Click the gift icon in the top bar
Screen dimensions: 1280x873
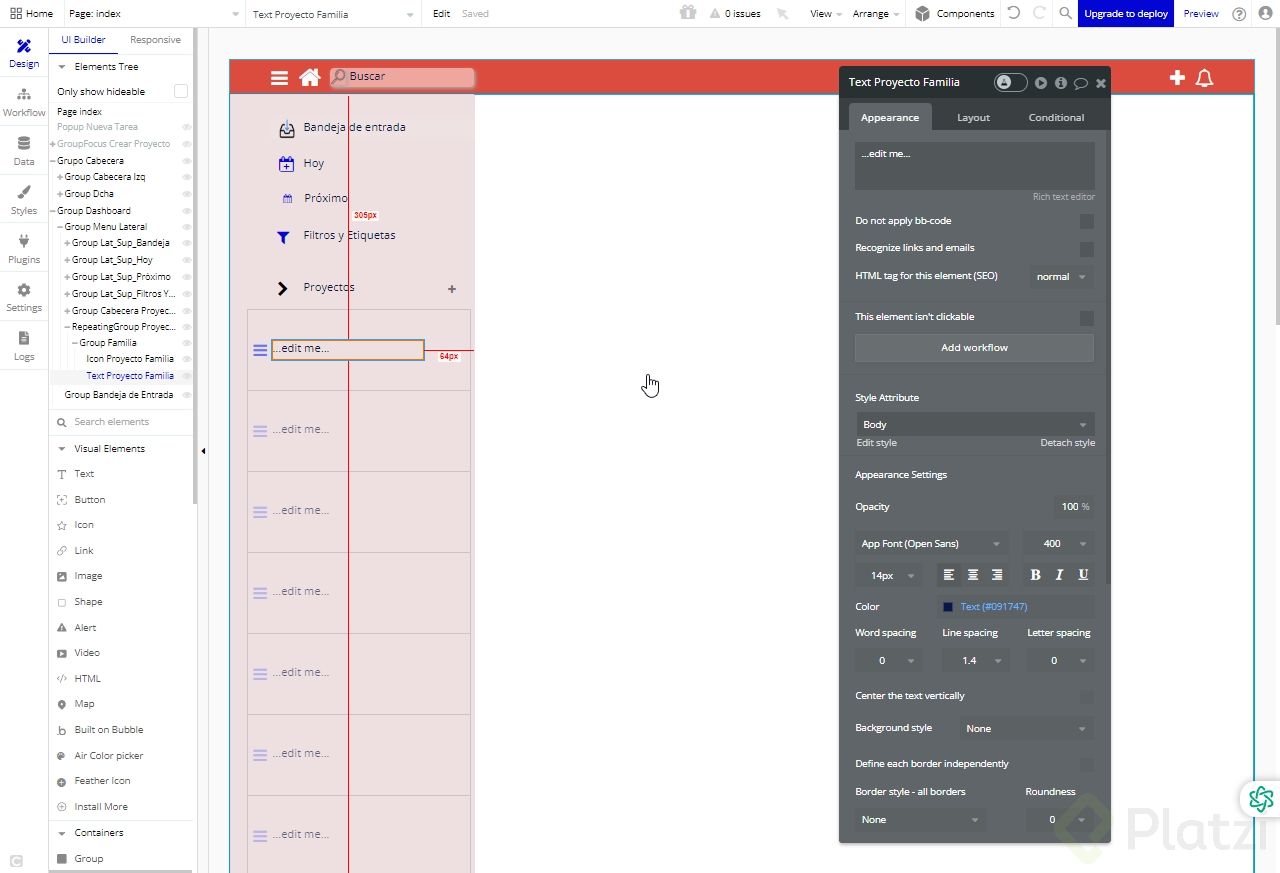pyautogui.click(x=687, y=13)
